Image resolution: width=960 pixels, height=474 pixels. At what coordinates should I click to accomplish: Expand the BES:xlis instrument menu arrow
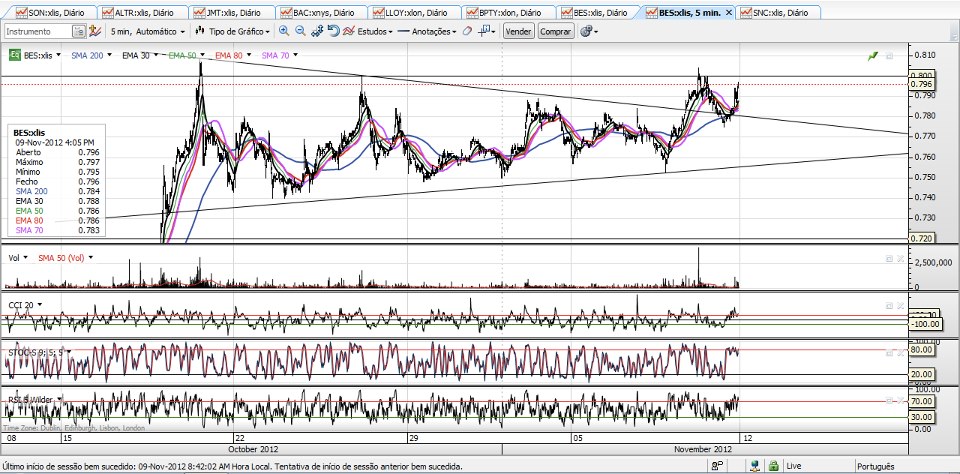(58, 55)
